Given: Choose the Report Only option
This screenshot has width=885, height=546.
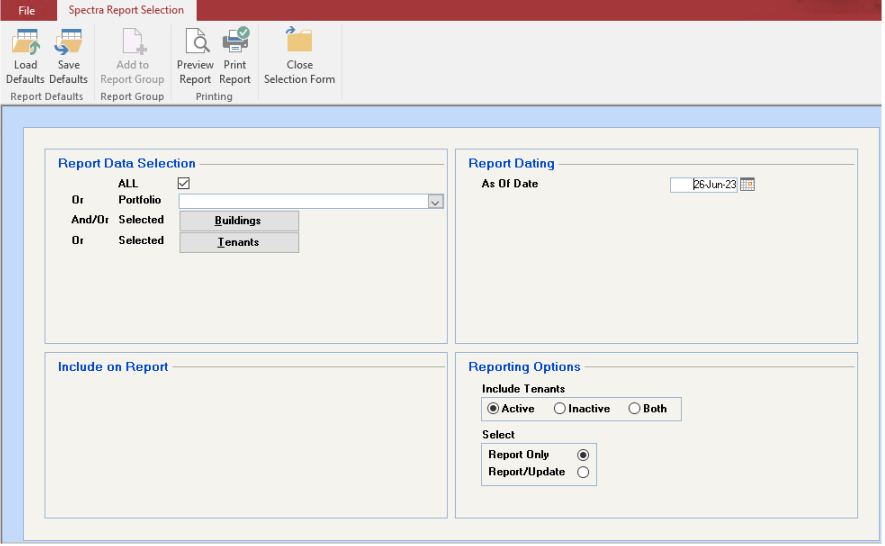Looking at the screenshot, I should point(583,455).
